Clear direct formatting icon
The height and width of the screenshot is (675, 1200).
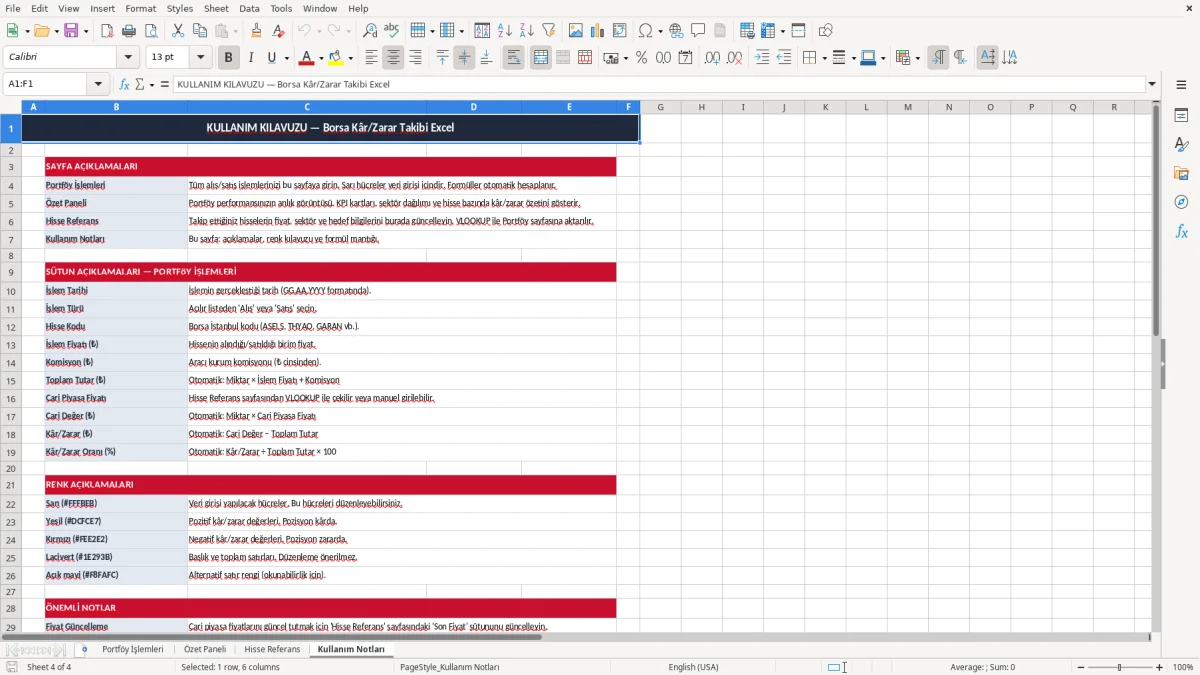279,31
